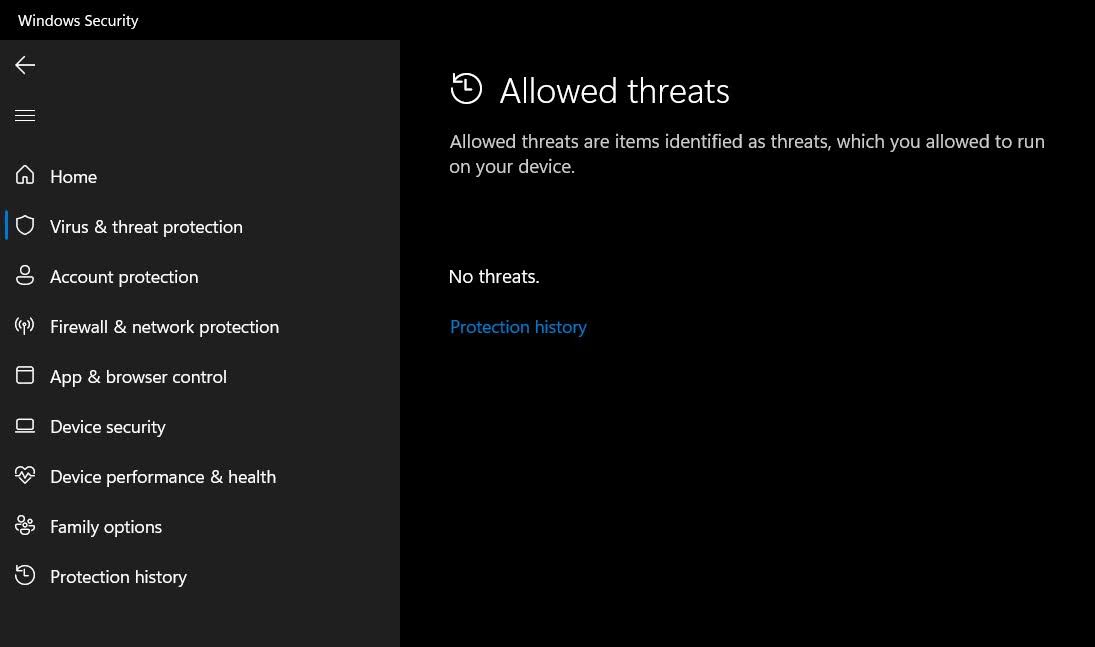
Task: Follow the blue Protection history link
Action: click(518, 327)
